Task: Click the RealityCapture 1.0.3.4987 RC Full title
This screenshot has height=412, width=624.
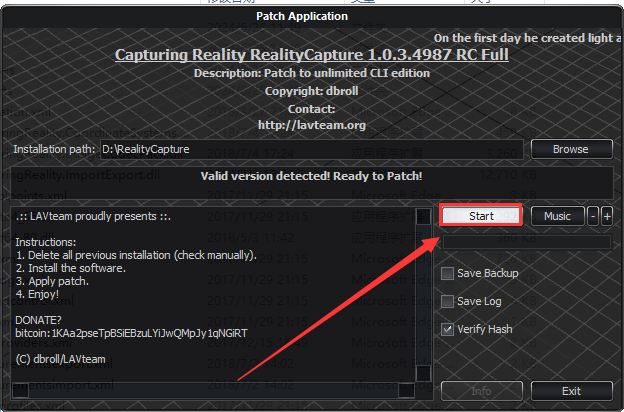Action: click(x=312, y=55)
